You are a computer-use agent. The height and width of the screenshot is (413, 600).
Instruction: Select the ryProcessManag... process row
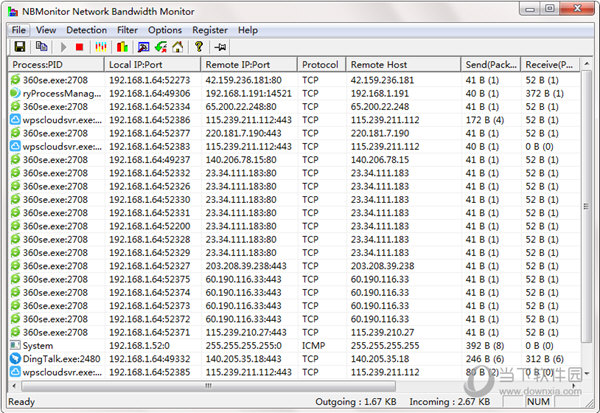(294, 93)
